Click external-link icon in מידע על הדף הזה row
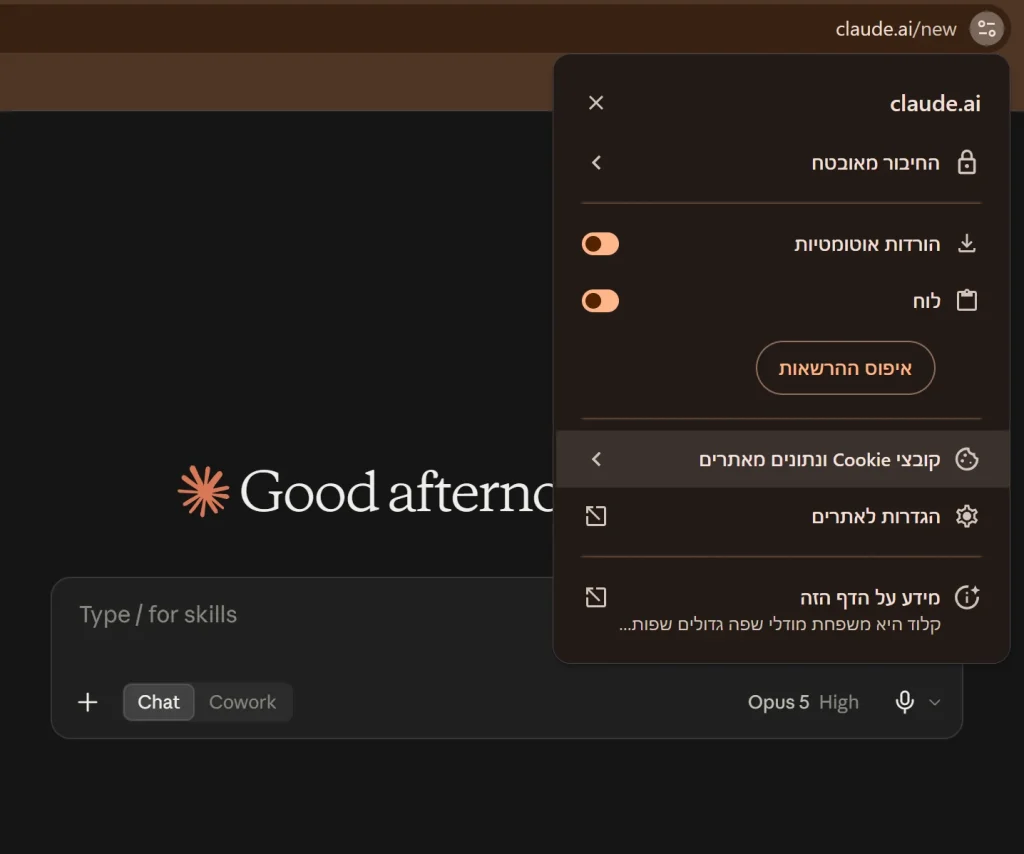 [x=596, y=597]
